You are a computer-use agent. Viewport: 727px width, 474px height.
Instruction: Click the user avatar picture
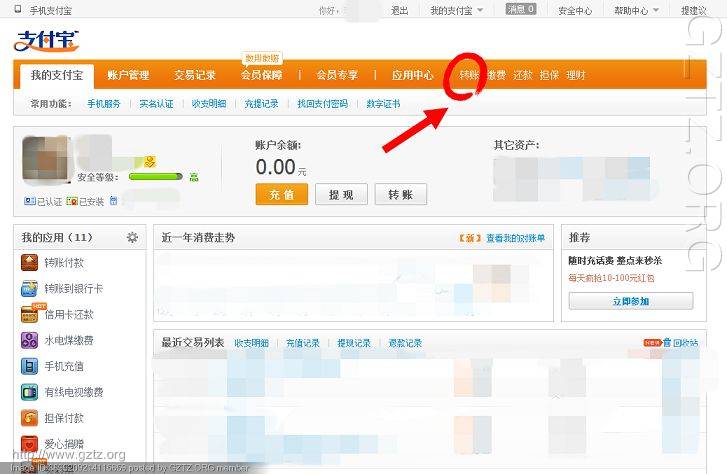point(45,160)
